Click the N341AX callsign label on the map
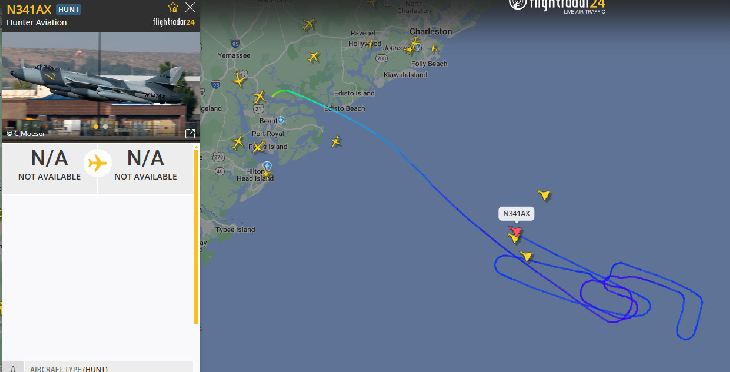The height and width of the screenshot is (372, 730). [x=516, y=214]
